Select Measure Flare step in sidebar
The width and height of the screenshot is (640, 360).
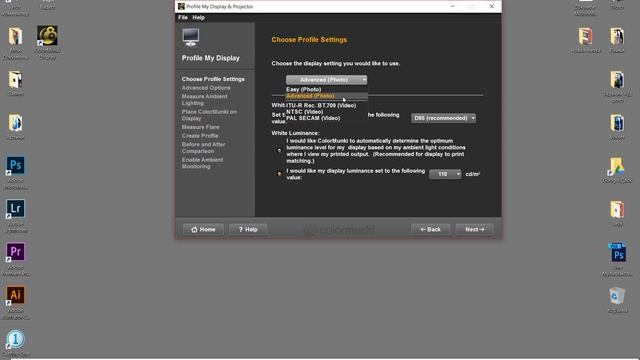tap(200, 127)
